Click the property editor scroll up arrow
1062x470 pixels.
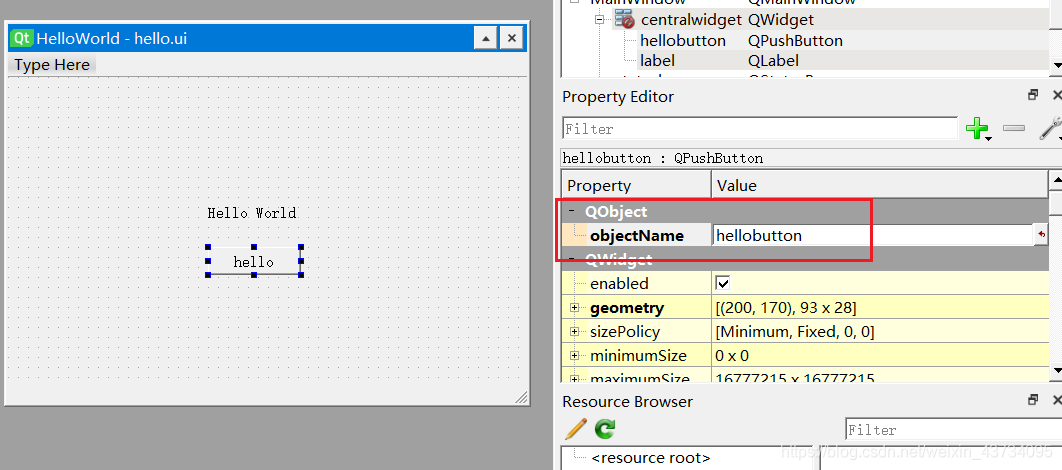(x=1056, y=179)
